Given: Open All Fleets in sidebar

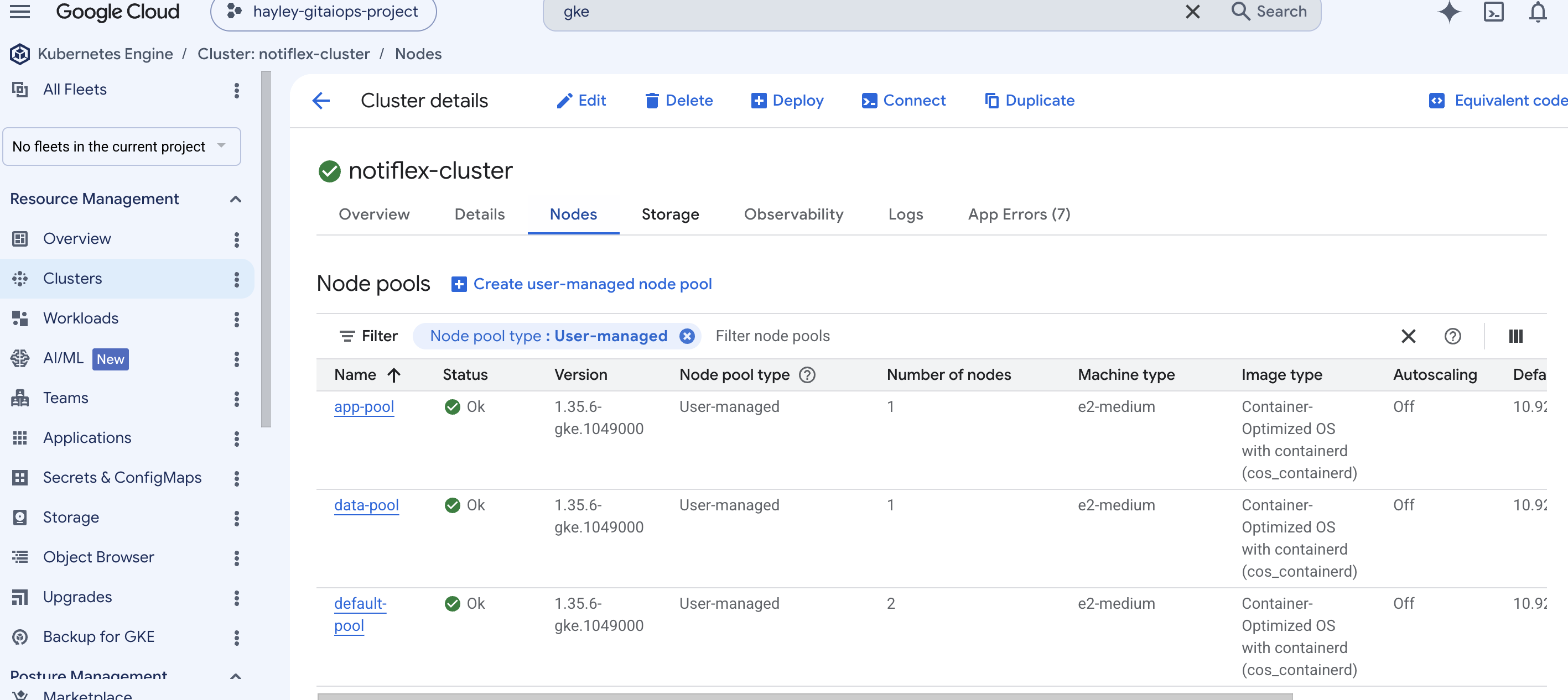Looking at the screenshot, I should (75, 90).
